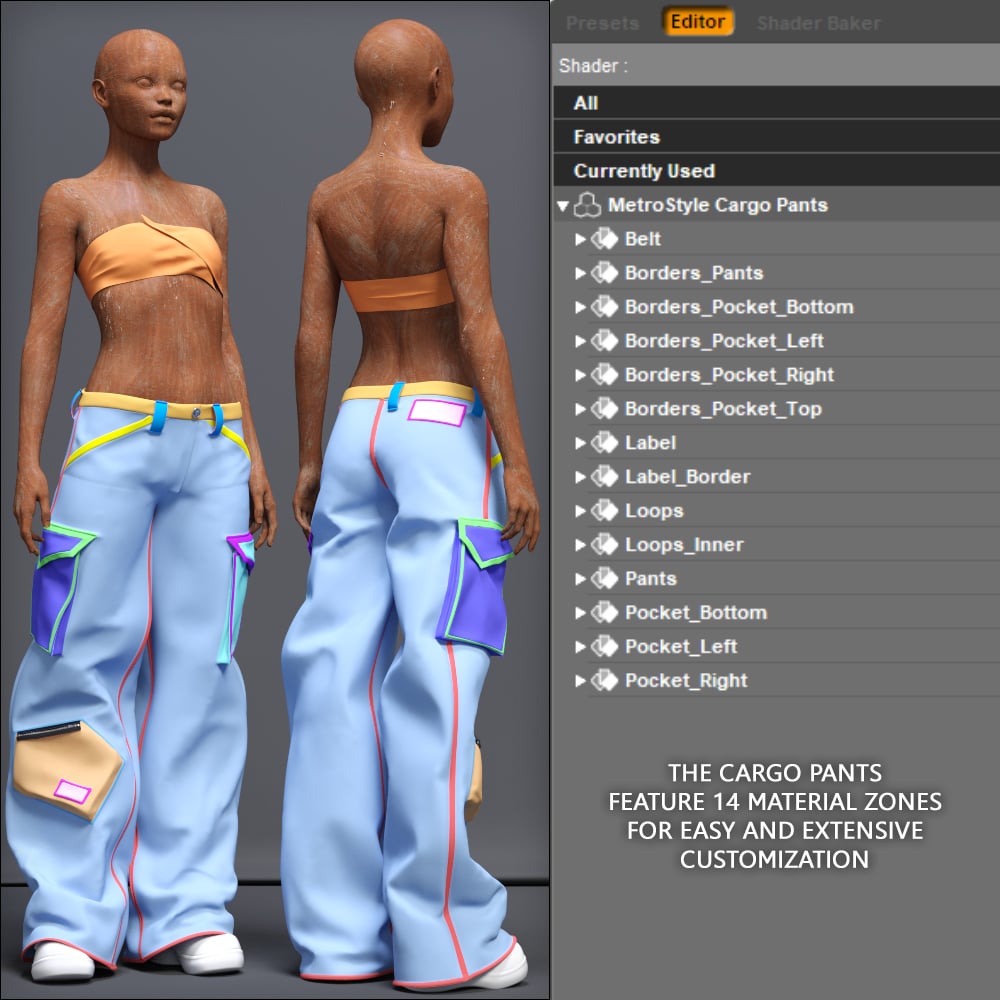
Task: Select the Belt surface name
Action: [x=643, y=239]
